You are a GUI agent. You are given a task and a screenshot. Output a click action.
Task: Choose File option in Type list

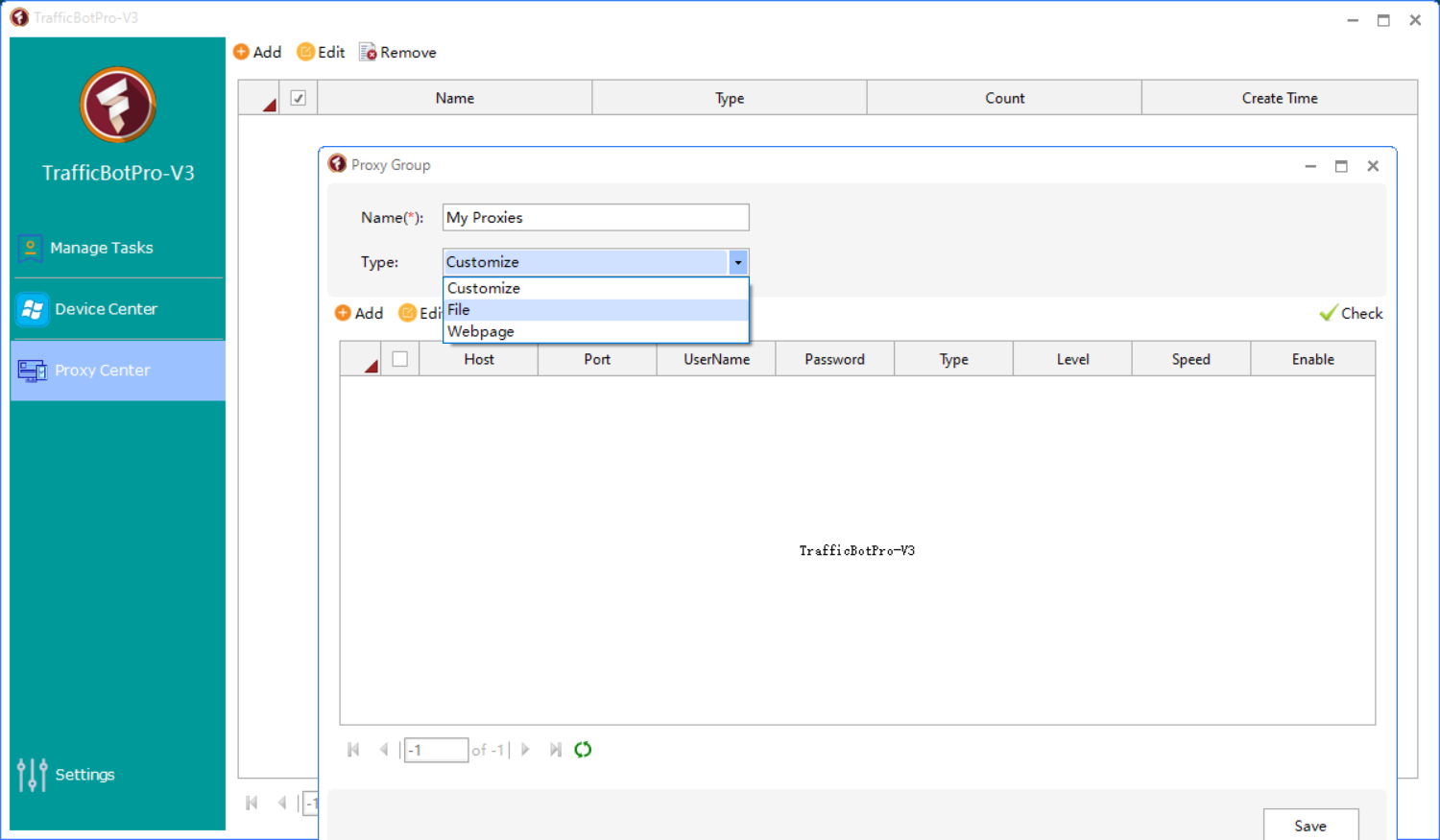click(x=595, y=309)
